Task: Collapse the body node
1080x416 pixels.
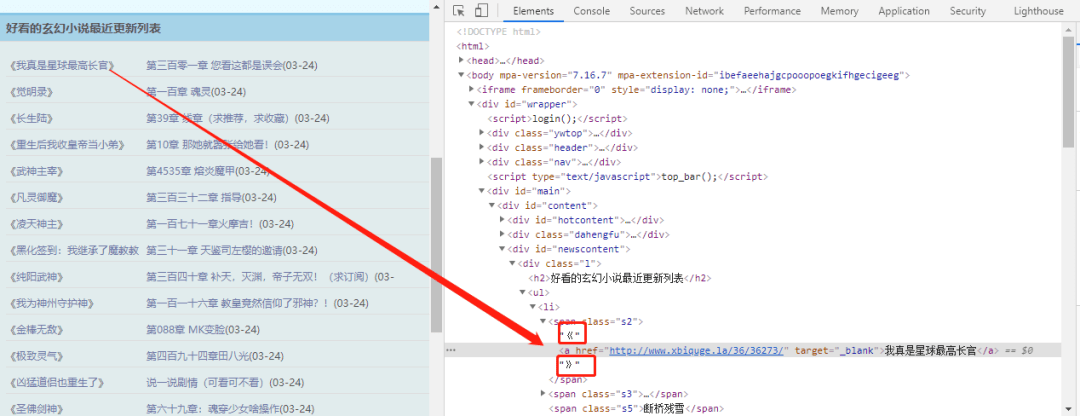Action: click(461, 75)
